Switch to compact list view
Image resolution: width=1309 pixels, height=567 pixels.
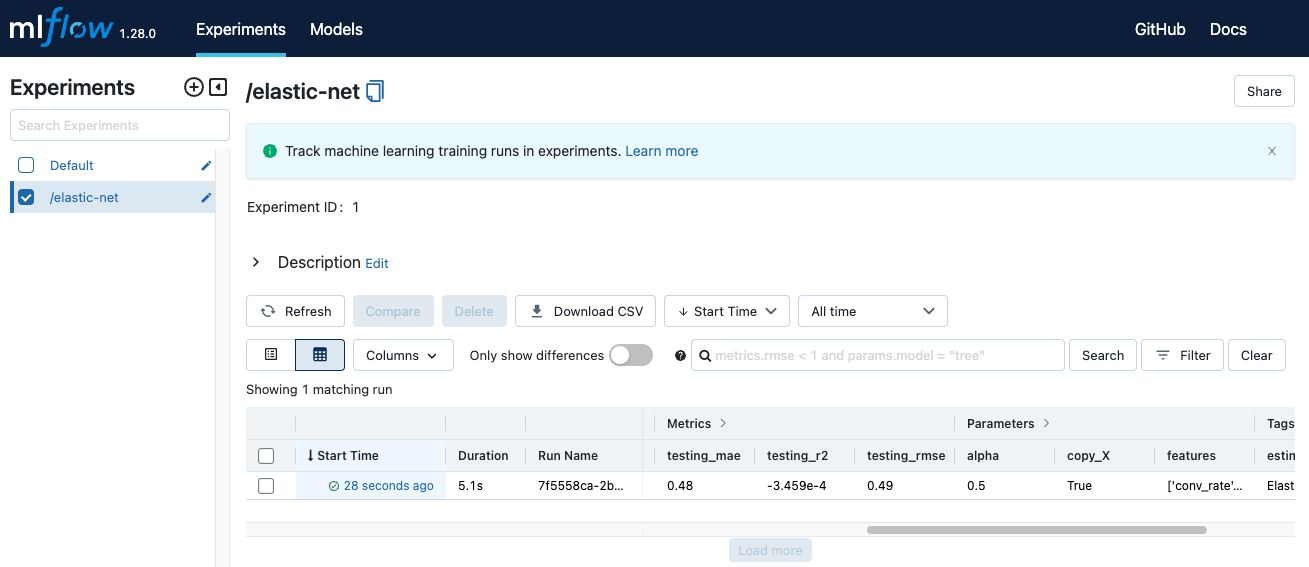click(271, 355)
